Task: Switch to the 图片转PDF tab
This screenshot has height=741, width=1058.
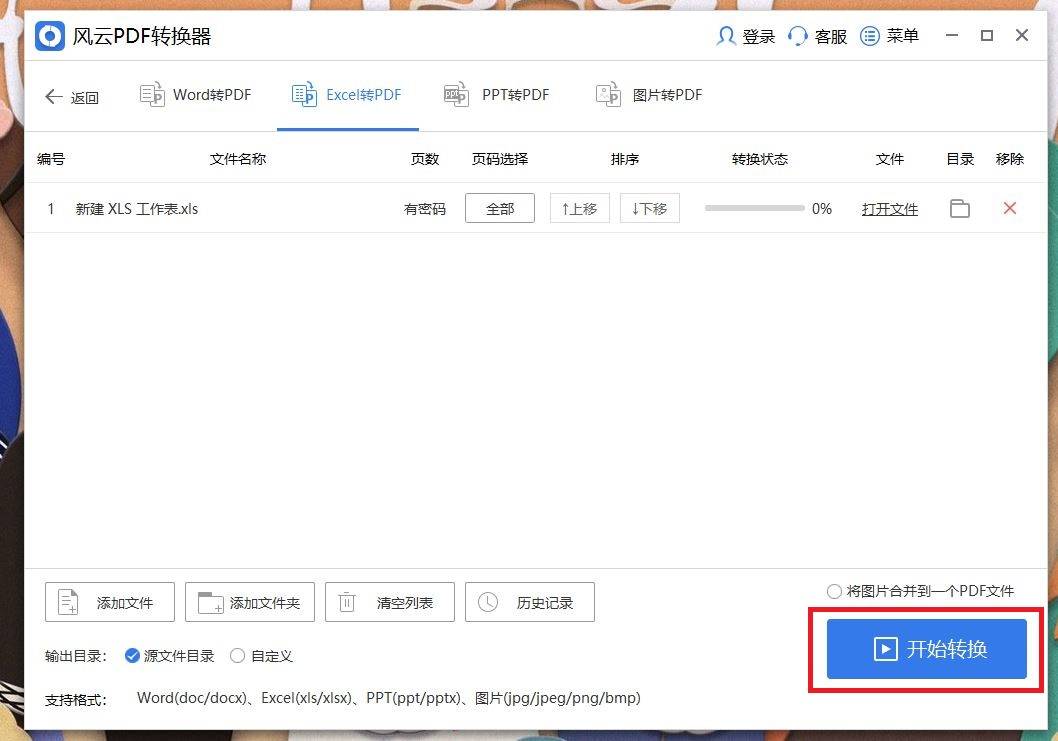Action: [x=649, y=95]
